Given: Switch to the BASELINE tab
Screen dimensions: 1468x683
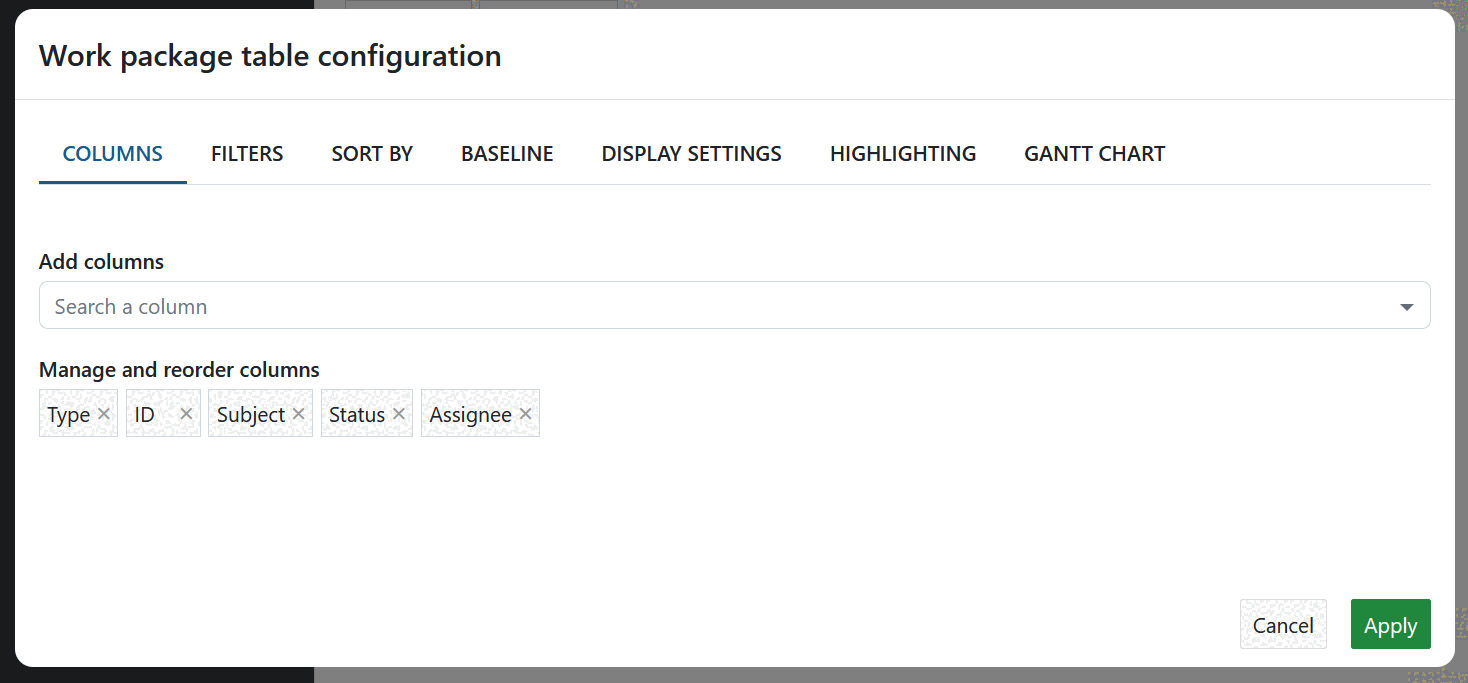Looking at the screenshot, I should click(x=507, y=153).
